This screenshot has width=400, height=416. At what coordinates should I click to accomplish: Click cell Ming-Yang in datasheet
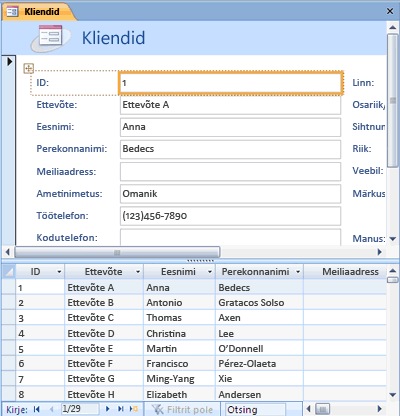tap(180, 379)
